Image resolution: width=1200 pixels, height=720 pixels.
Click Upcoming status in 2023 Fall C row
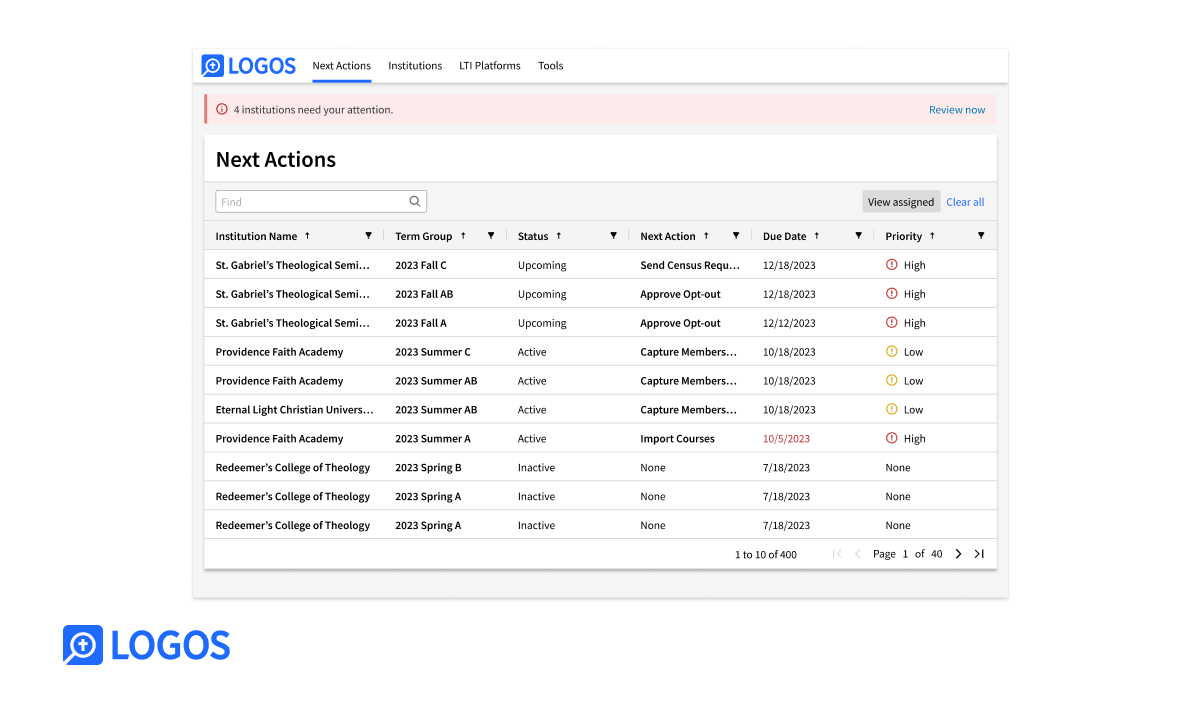tap(542, 265)
